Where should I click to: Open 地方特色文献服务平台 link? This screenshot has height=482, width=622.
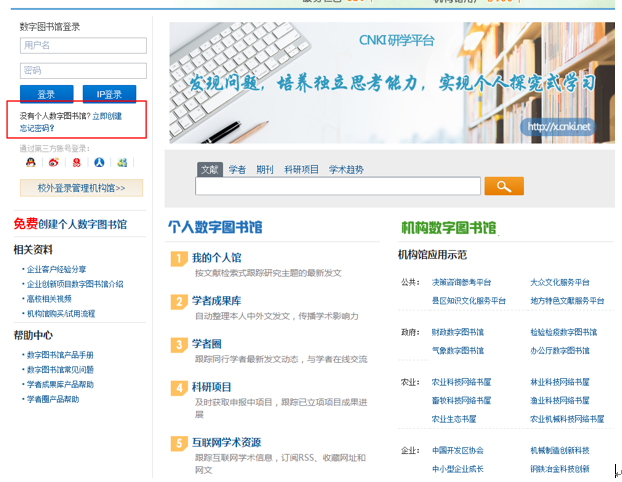(x=567, y=301)
